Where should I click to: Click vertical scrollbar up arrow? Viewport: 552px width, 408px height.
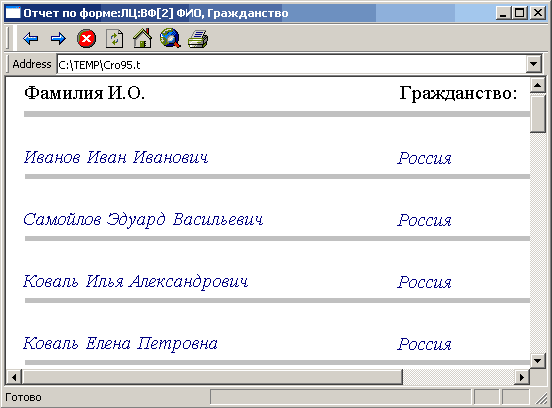(538, 85)
